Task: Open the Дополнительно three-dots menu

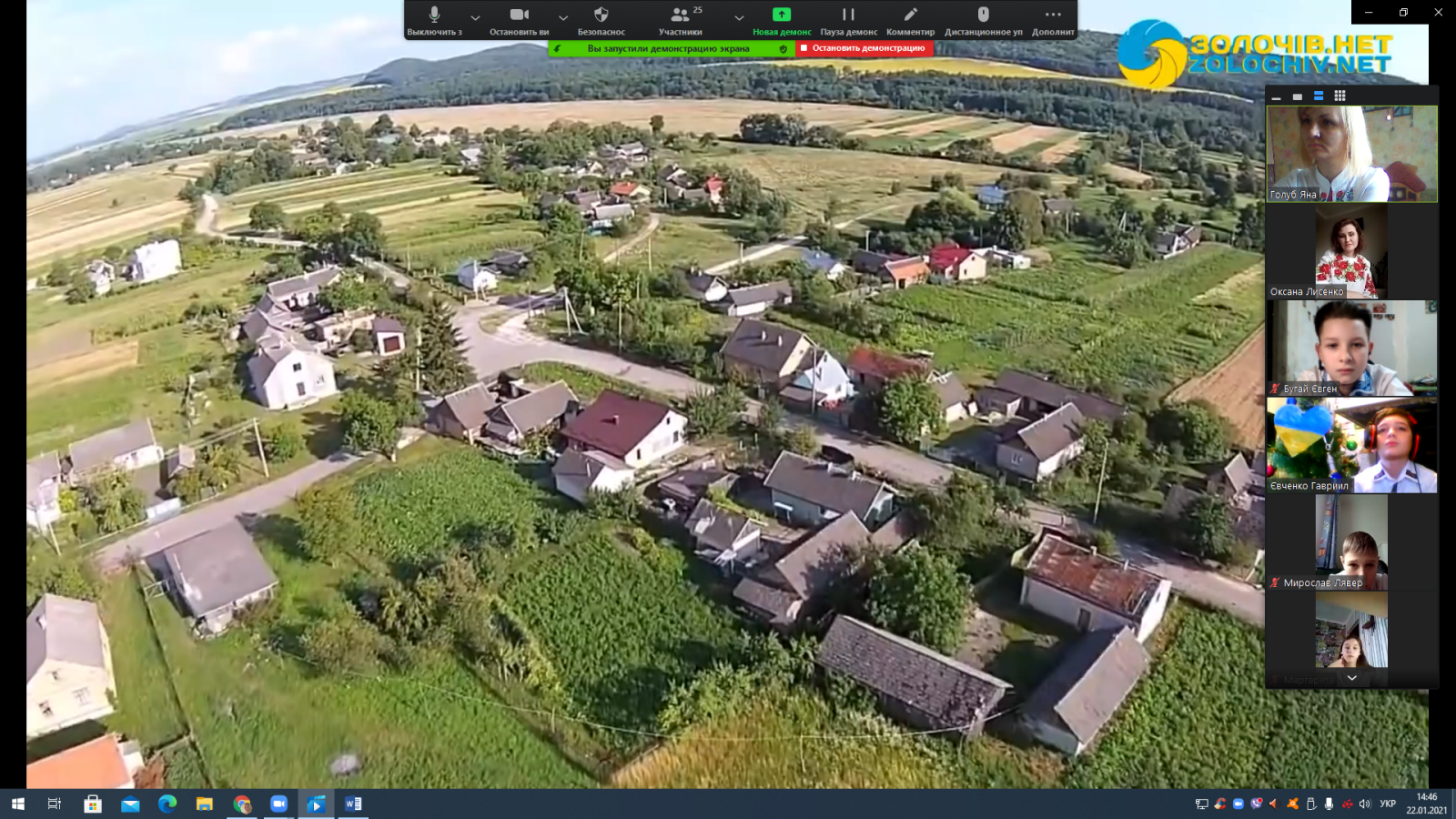Action: click(1053, 20)
